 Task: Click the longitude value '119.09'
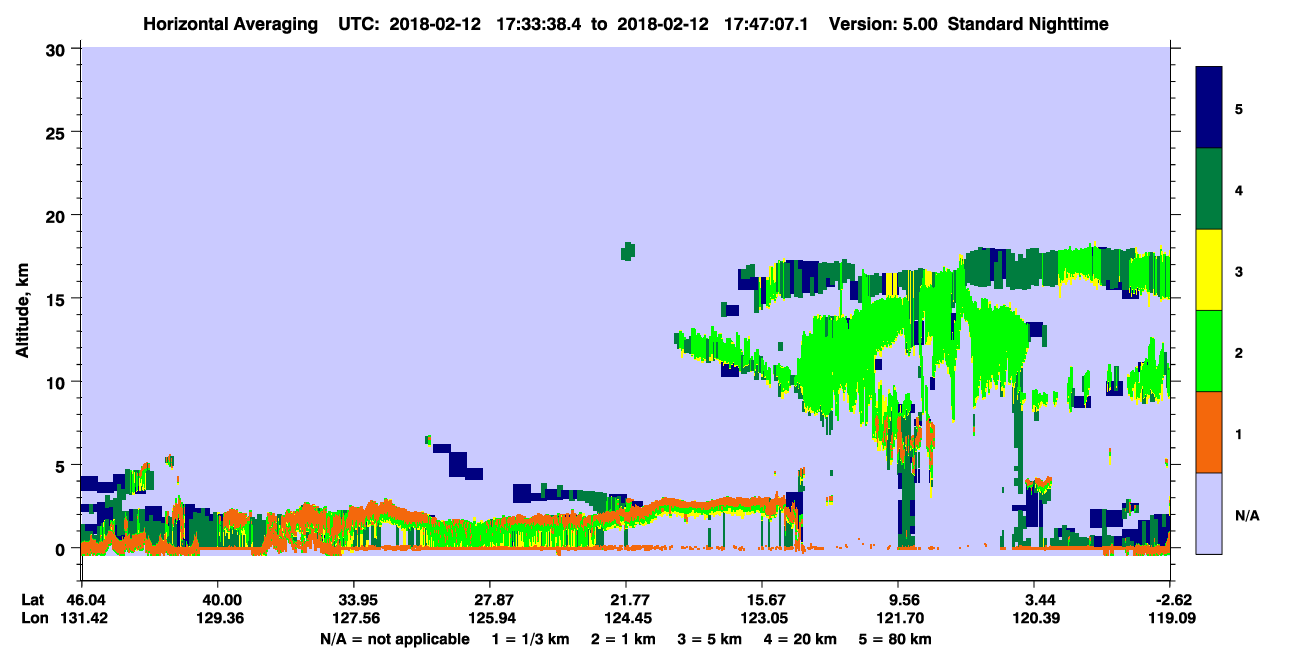coord(1170,617)
